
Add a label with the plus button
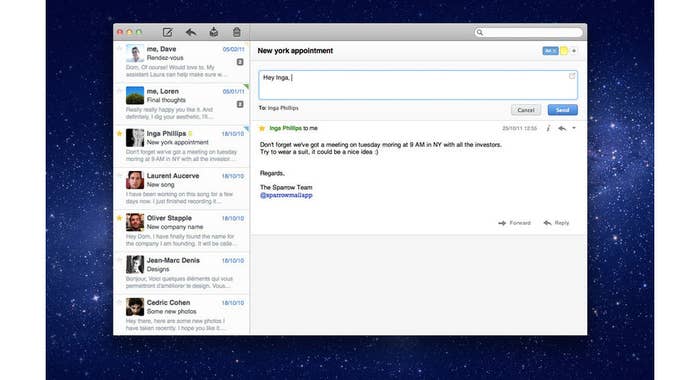574,51
